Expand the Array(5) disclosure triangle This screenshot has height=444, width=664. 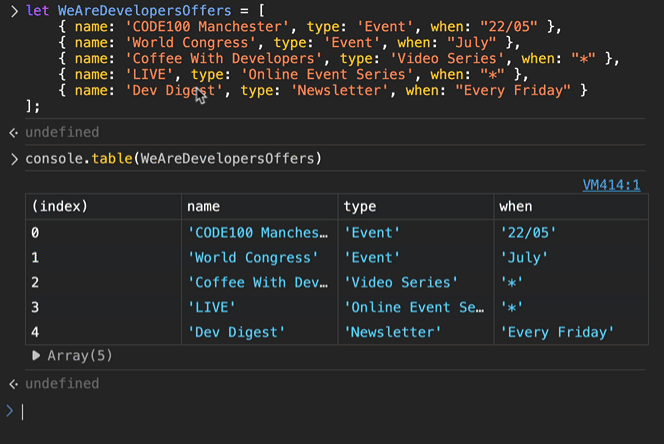36,355
